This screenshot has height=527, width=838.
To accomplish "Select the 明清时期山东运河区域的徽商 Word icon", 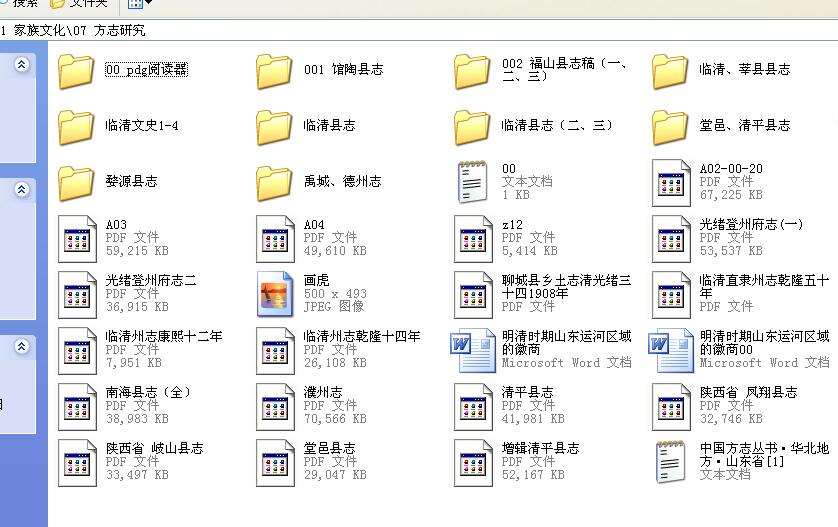I will 472,350.
